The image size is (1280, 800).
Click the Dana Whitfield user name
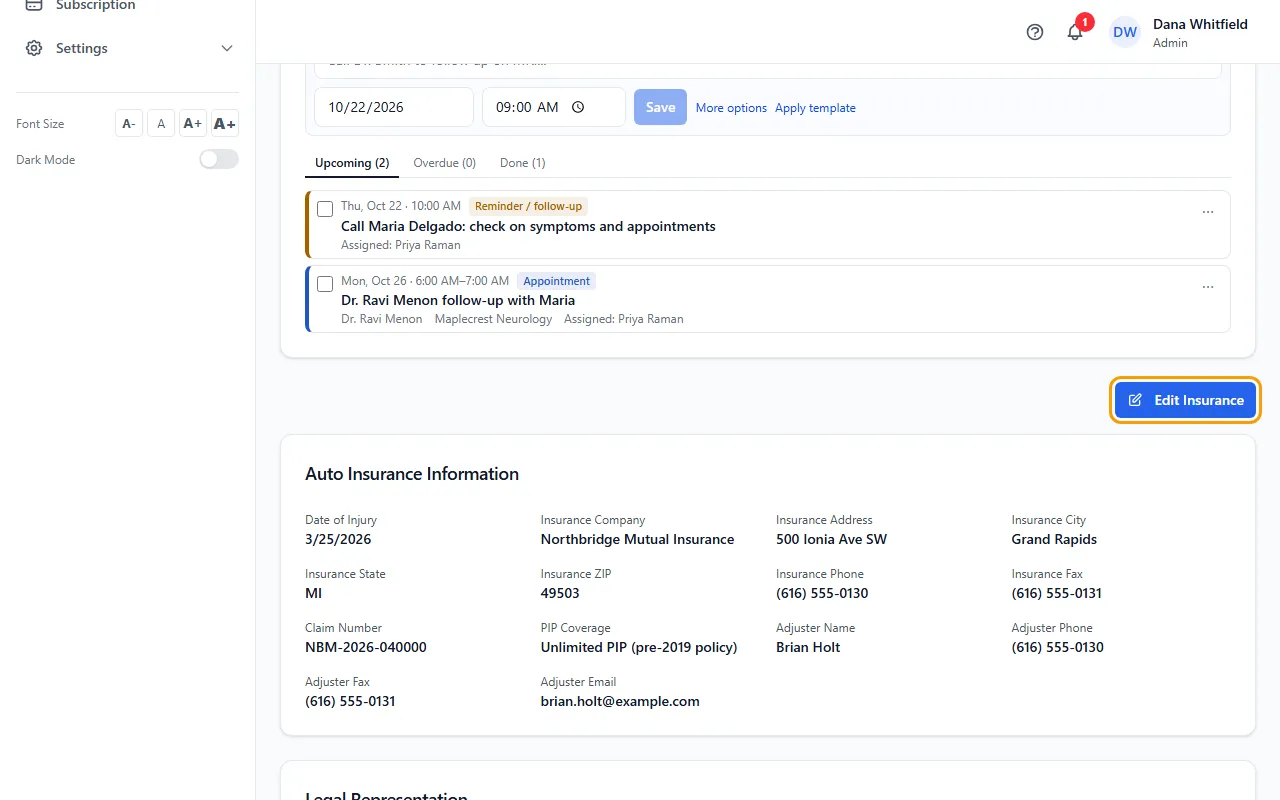click(1200, 24)
